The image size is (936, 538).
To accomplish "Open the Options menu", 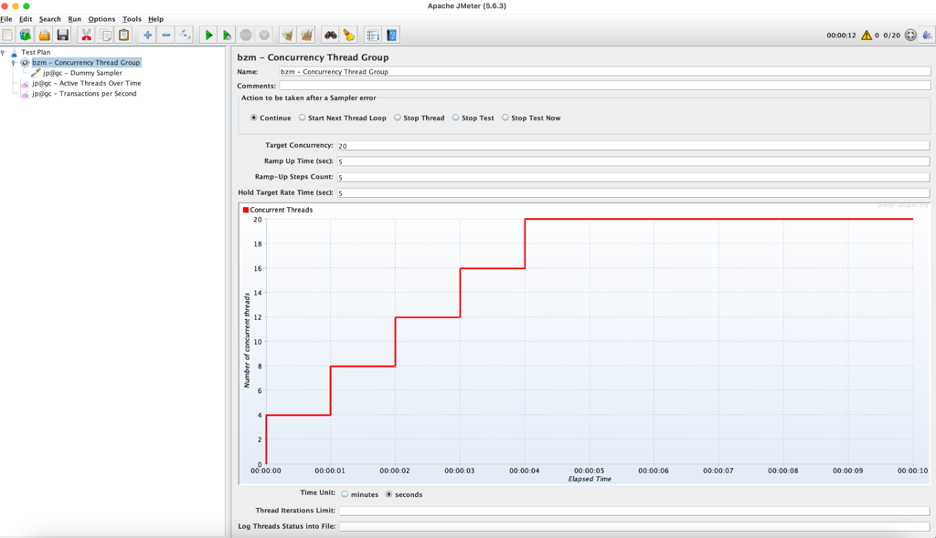I will click(101, 19).
